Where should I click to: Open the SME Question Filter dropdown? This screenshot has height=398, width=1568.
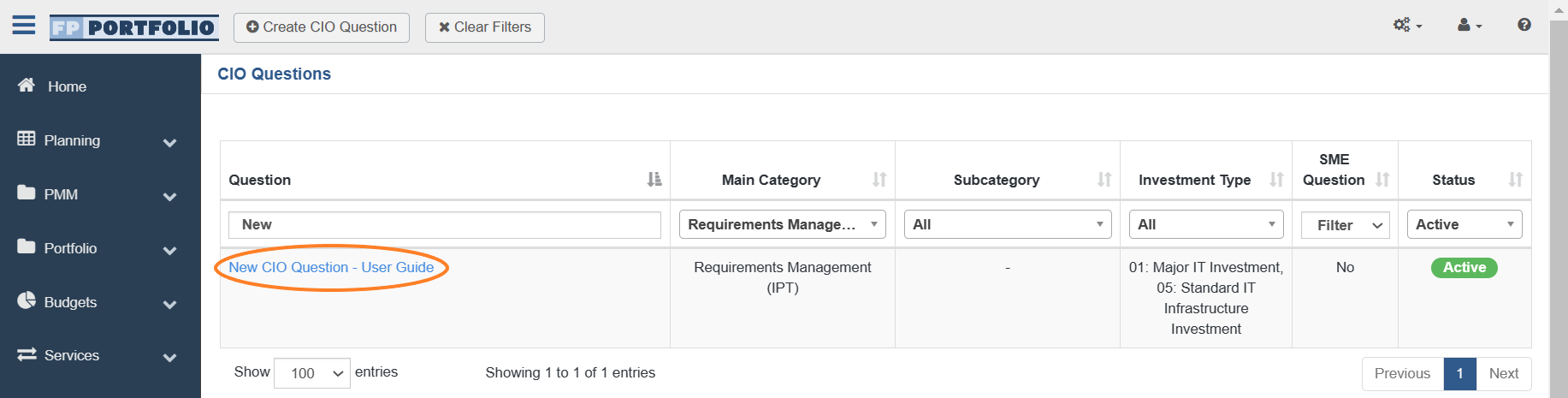1346,225
